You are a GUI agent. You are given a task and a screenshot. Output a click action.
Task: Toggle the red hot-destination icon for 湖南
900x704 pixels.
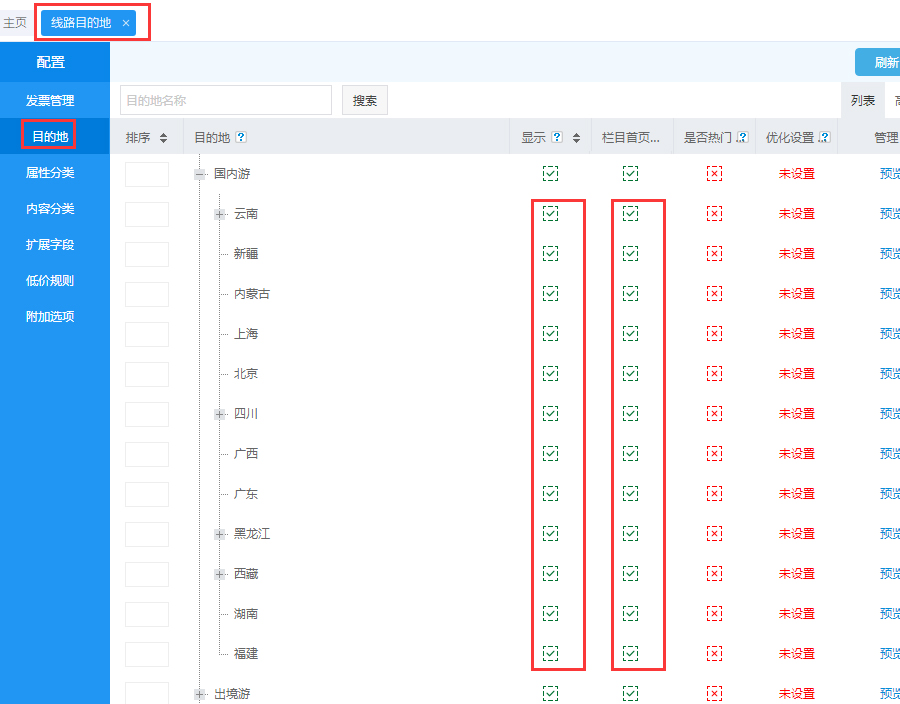click(x=715, y=613)
